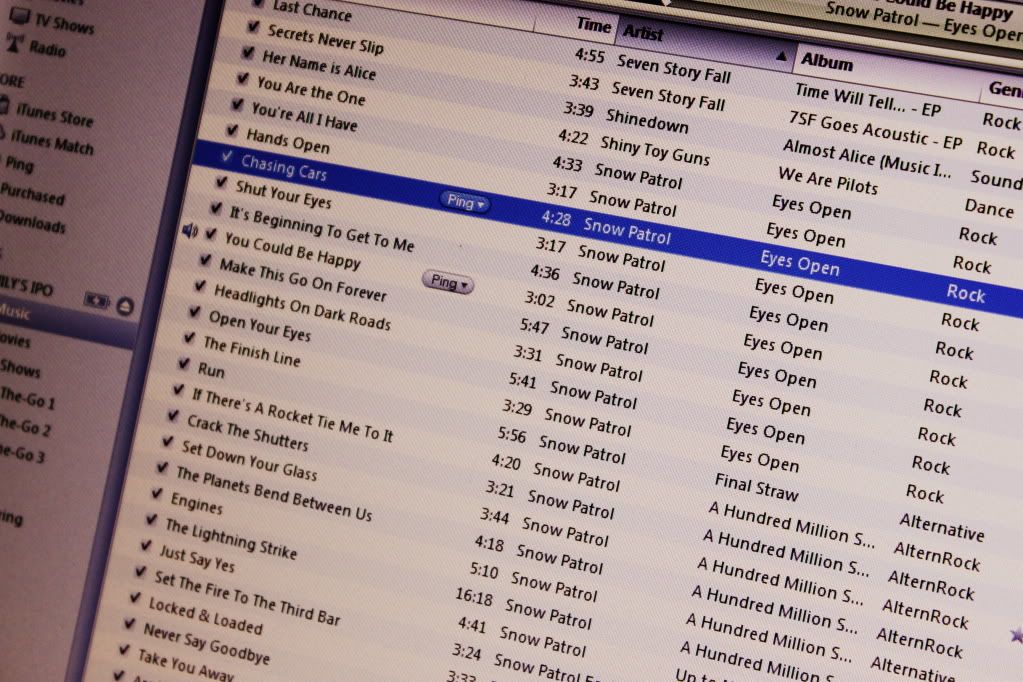Screen dimensions: 1023x682
Task: Select the song 'Set Down Your Glass'
Action: pyautogui.click(x=250, y=460)
